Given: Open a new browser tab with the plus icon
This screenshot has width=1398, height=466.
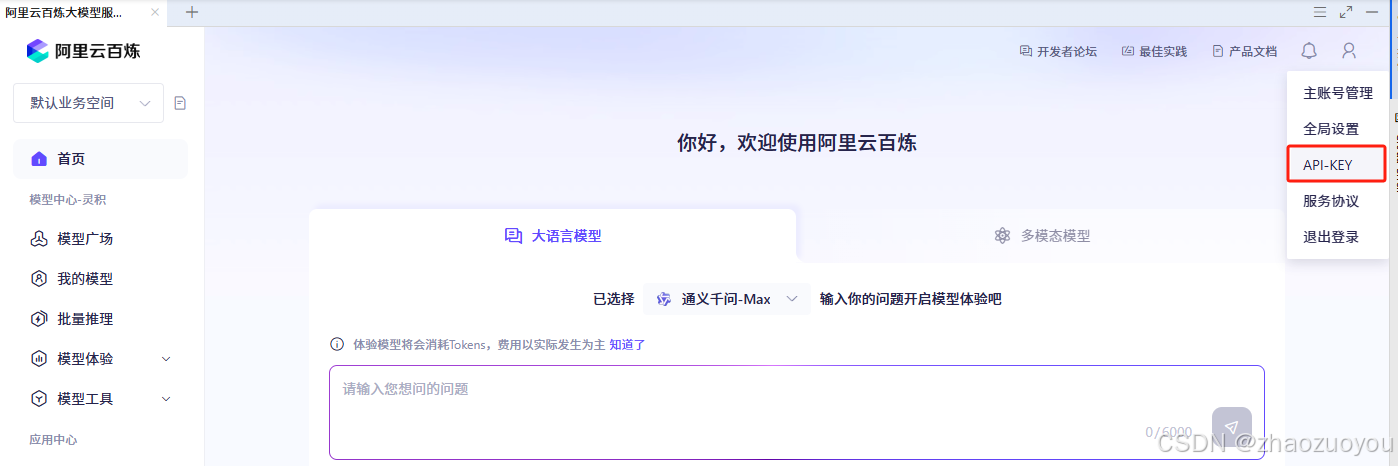Looking at the screenshot, I should click(x=192, y=12).
